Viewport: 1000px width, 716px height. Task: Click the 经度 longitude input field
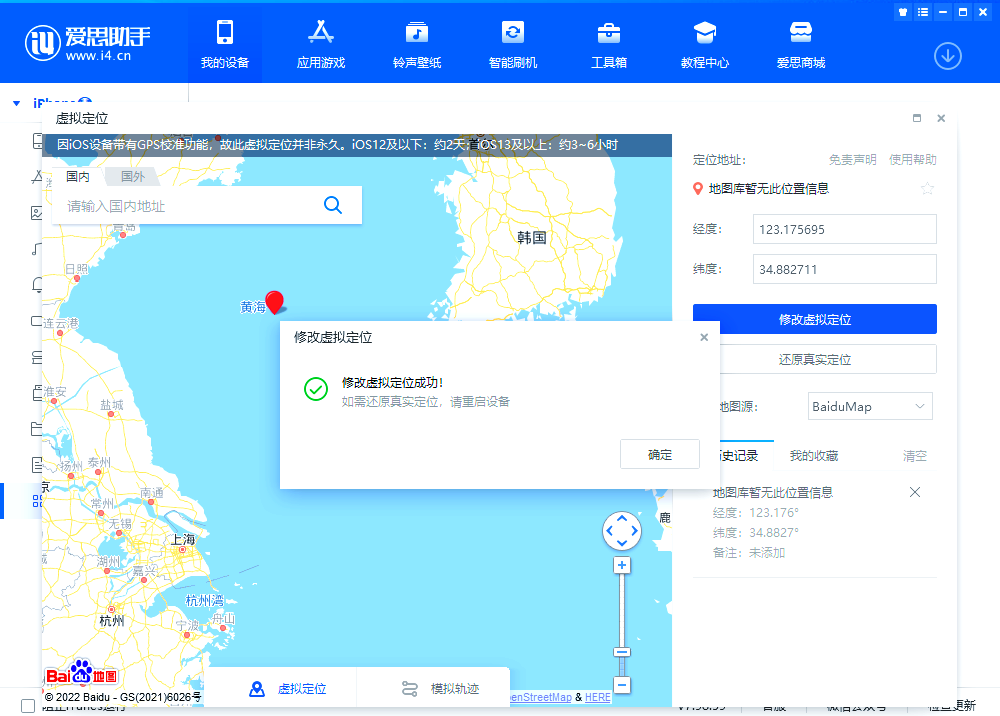[844, 229]
